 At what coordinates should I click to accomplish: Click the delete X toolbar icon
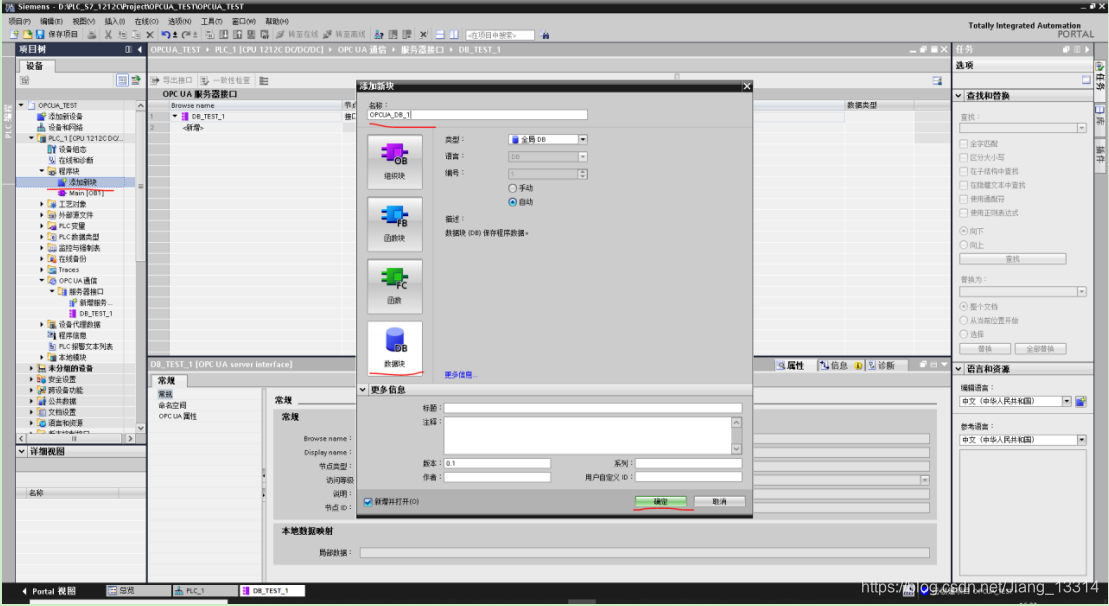150,34
